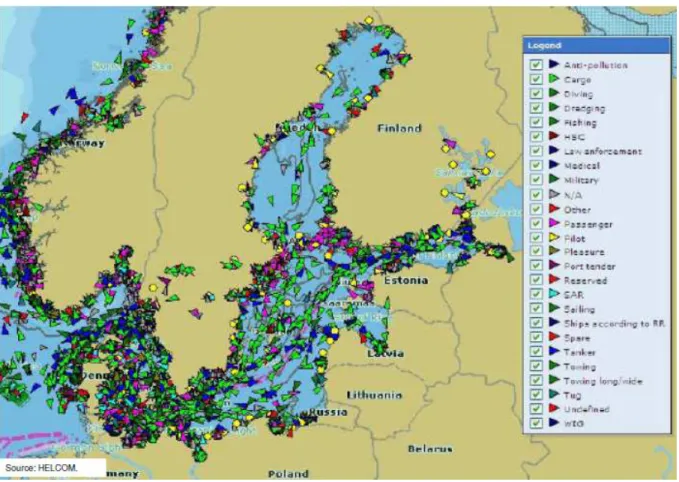Click the 'Dredging' legend label text
Image resolution: width=679 pixels, height=482 pixels.
pos(584,108)
